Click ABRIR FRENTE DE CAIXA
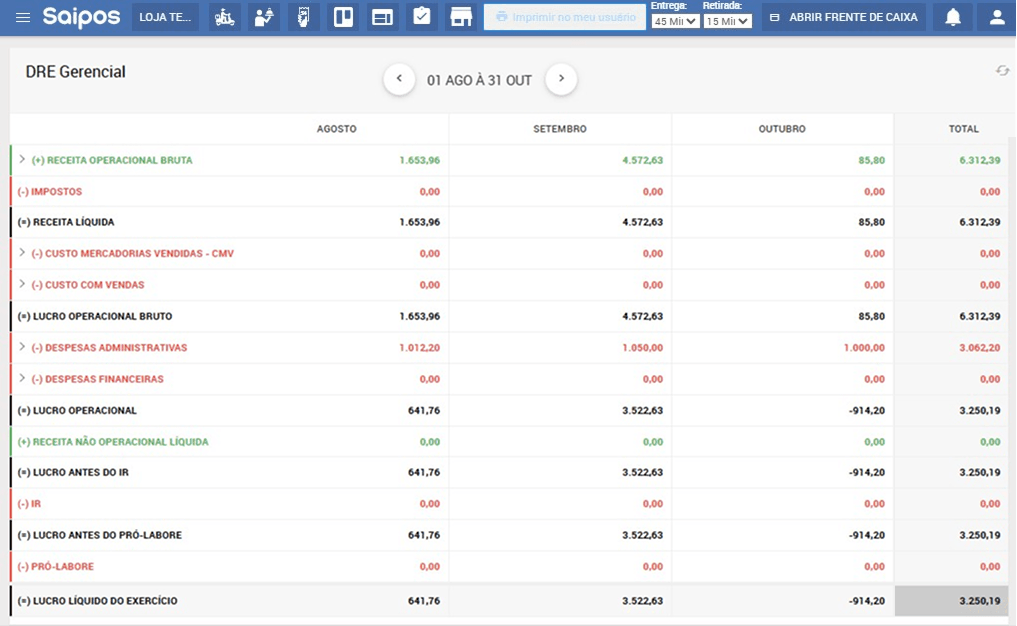 pos(840,16)
